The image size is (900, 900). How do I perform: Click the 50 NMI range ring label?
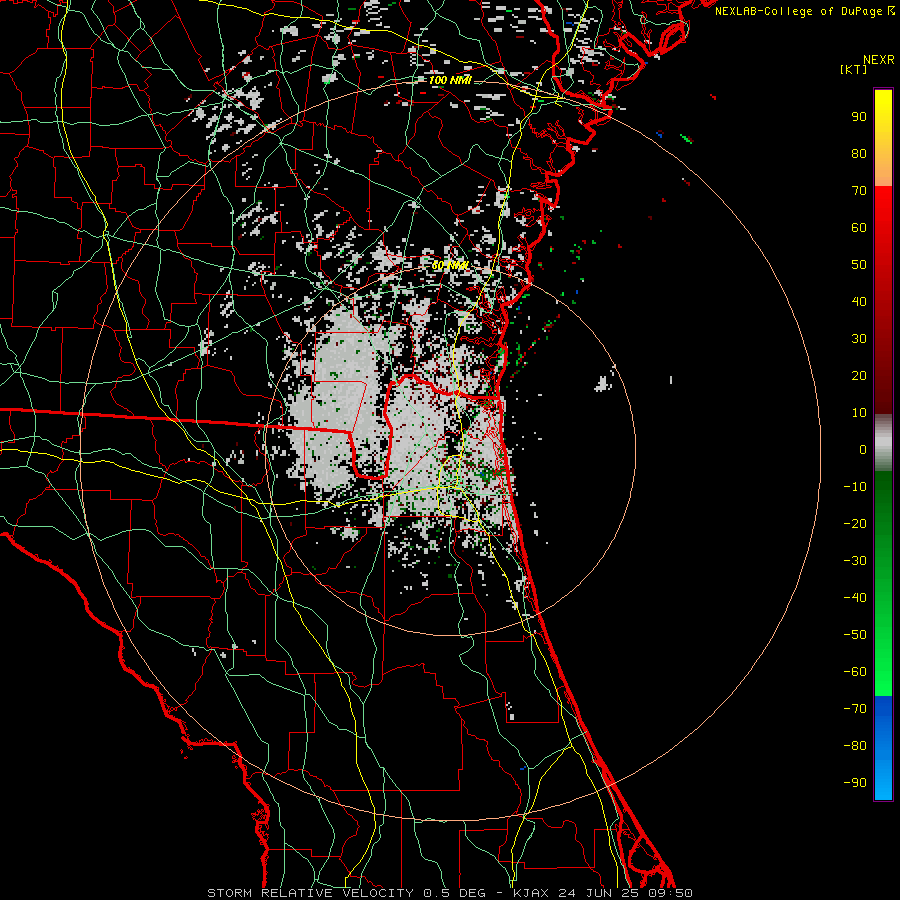[450, 265]
